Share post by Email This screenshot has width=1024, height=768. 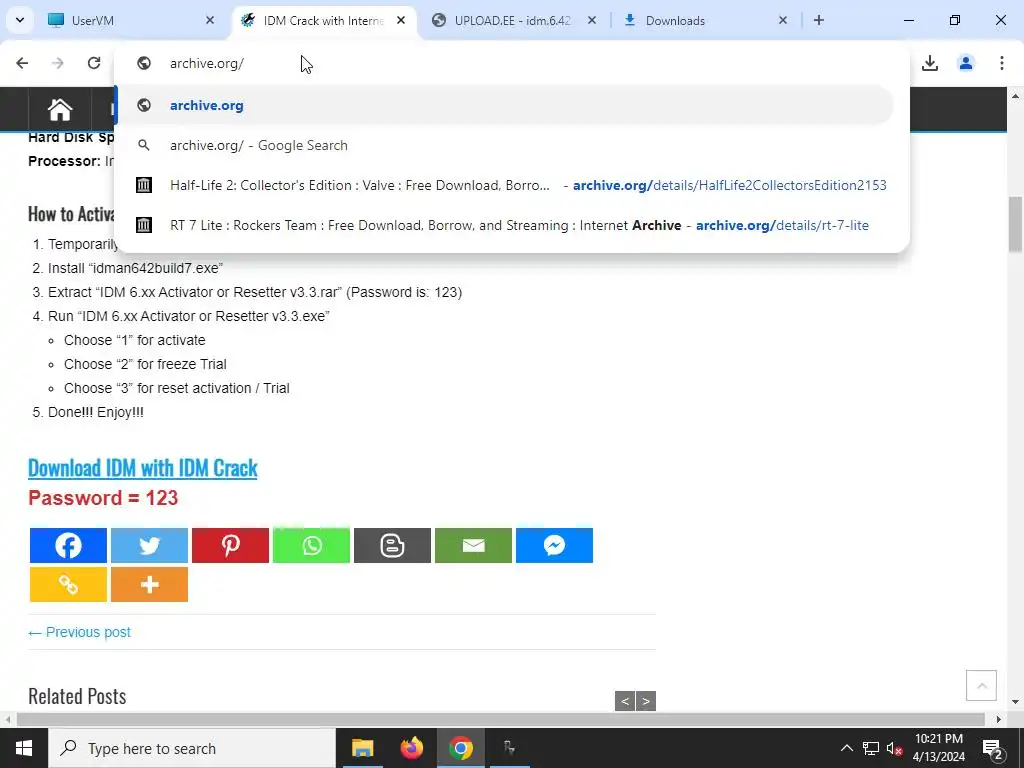click(473, 545)
